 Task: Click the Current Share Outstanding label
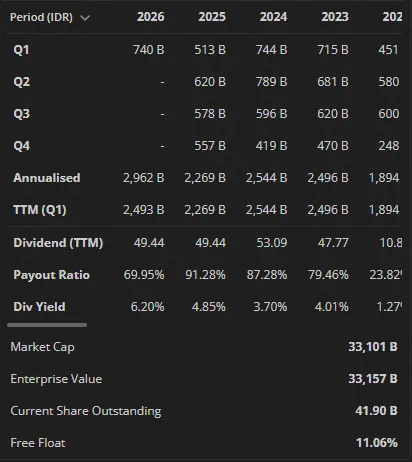pyautogui.click(x=86, y=411)
